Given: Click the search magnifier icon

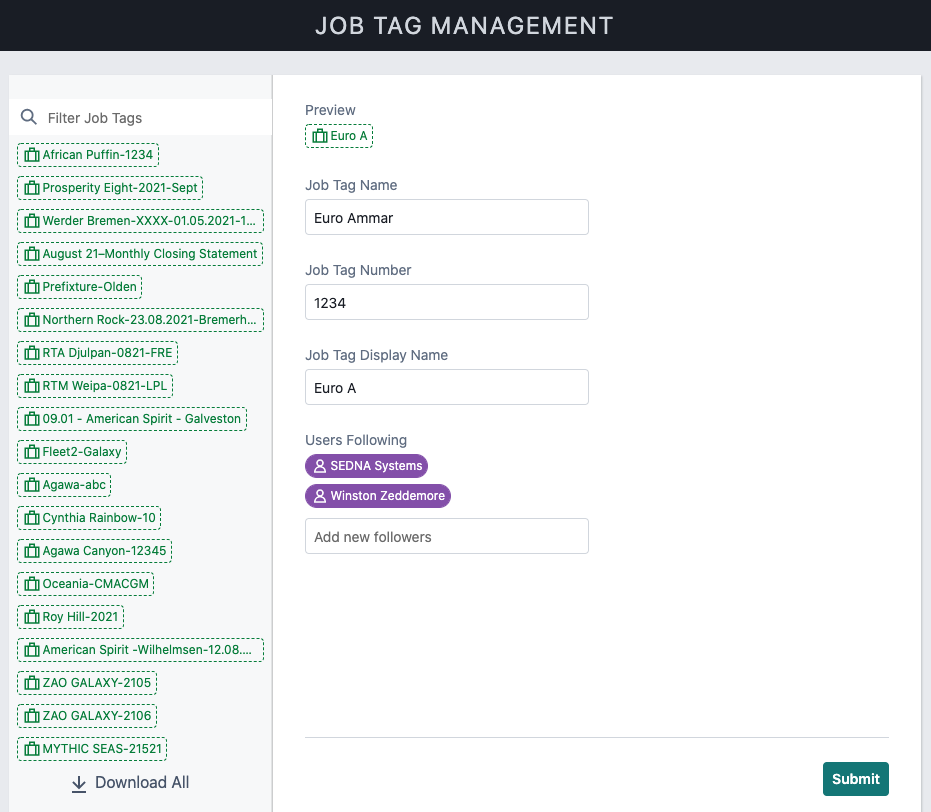Looking at the screenshot, I should point(28,116).
